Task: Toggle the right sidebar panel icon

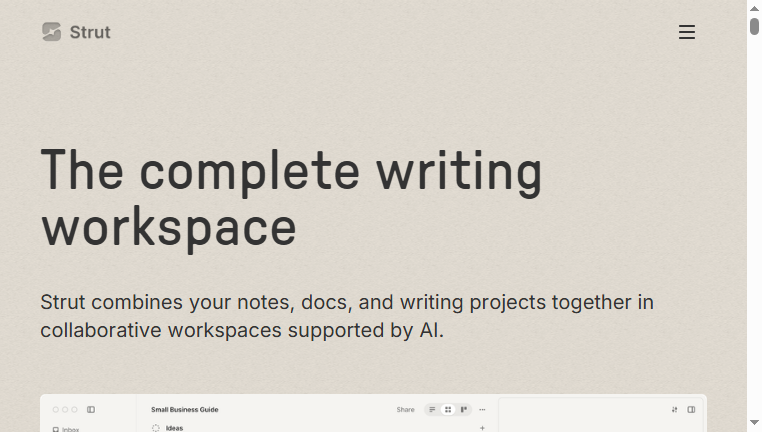Action: pyautogui.click(x=691, y=410)
